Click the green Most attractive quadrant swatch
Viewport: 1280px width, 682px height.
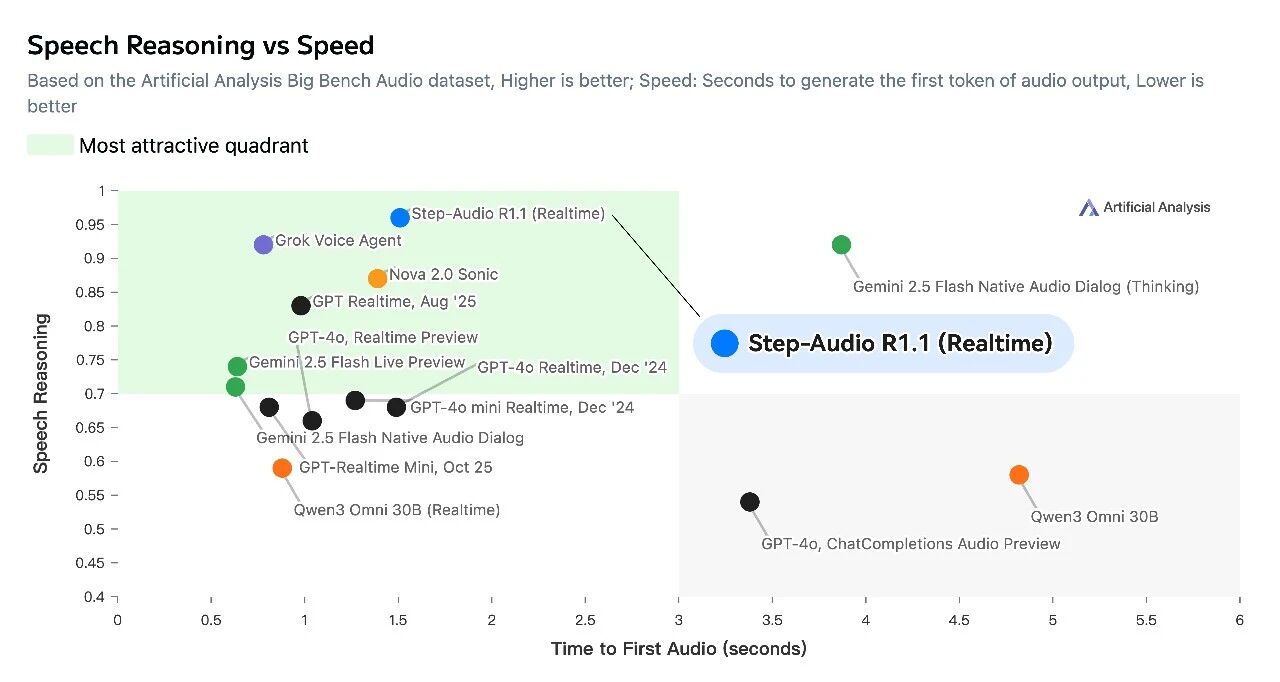[50, 146]
